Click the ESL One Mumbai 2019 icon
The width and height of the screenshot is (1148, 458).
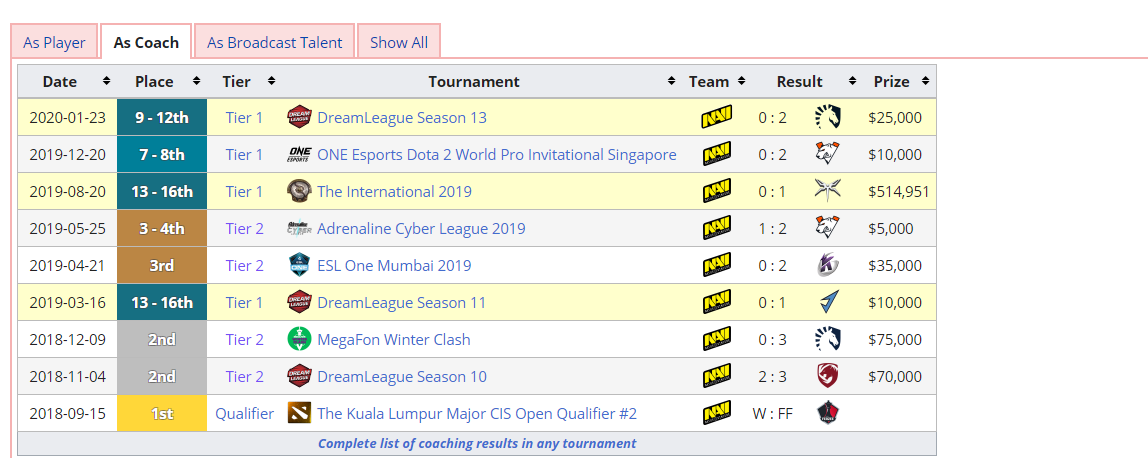pyautogui.click(x=299, y=265)
